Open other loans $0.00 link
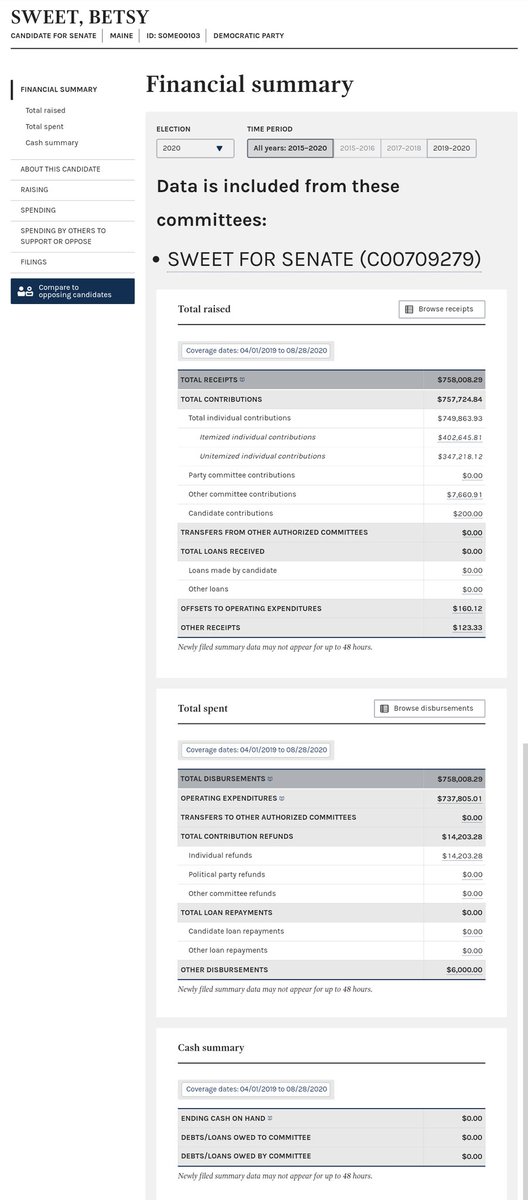This screenshot has height=1200, width=528. 472,589
